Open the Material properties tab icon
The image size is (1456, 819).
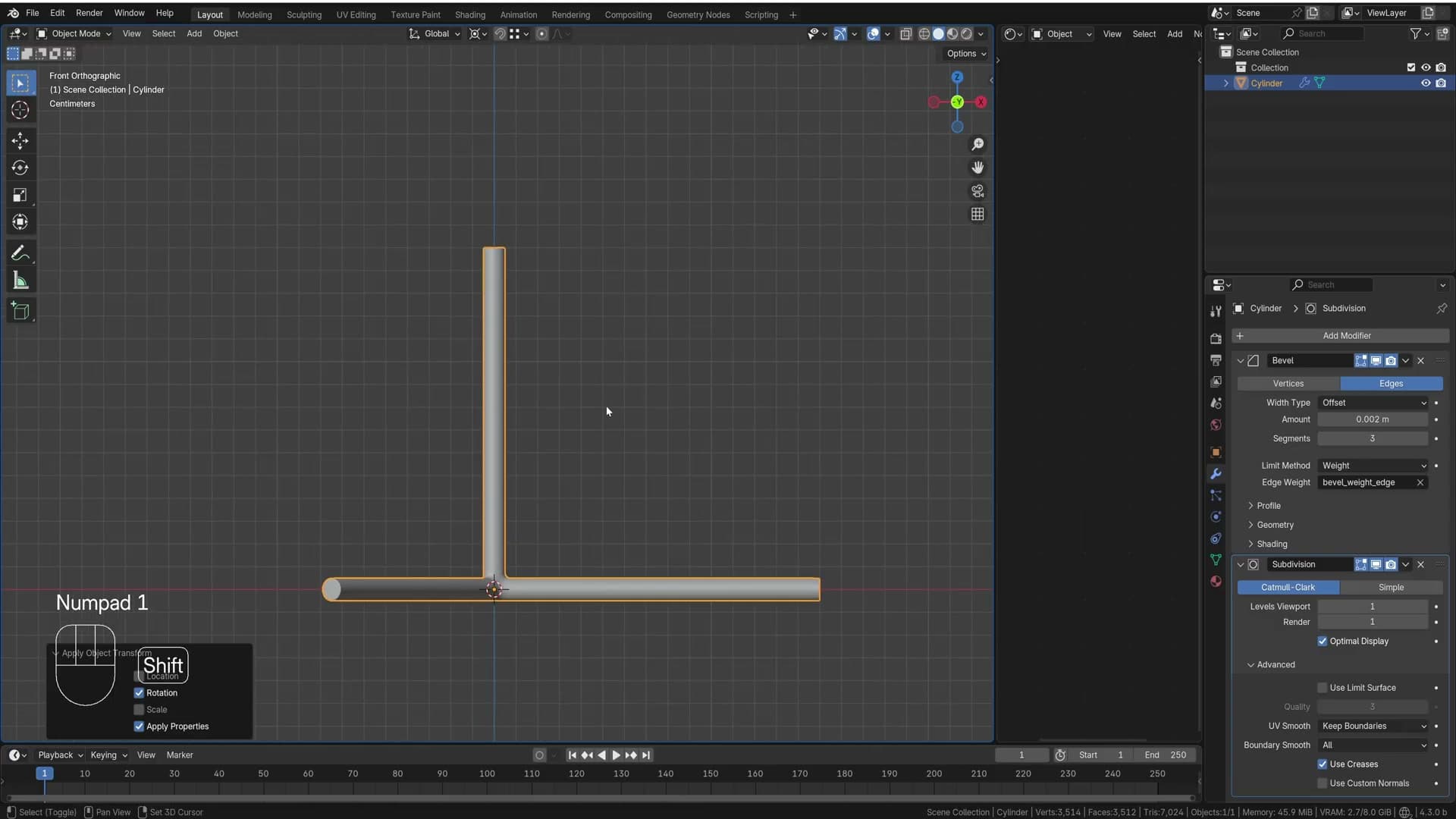(1216, 581)
